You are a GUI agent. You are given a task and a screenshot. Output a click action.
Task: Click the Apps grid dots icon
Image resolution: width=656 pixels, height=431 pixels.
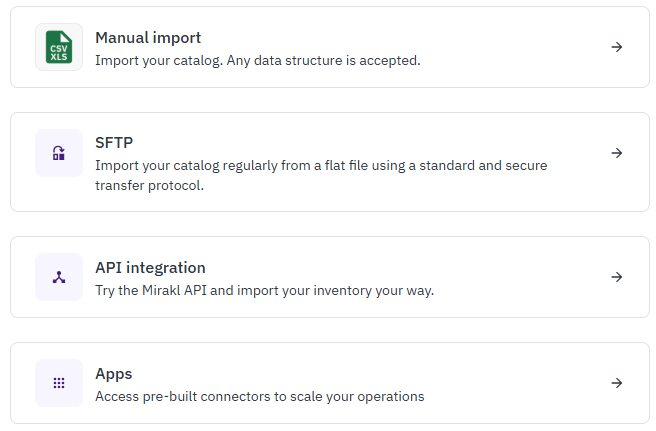click(59, 383)
